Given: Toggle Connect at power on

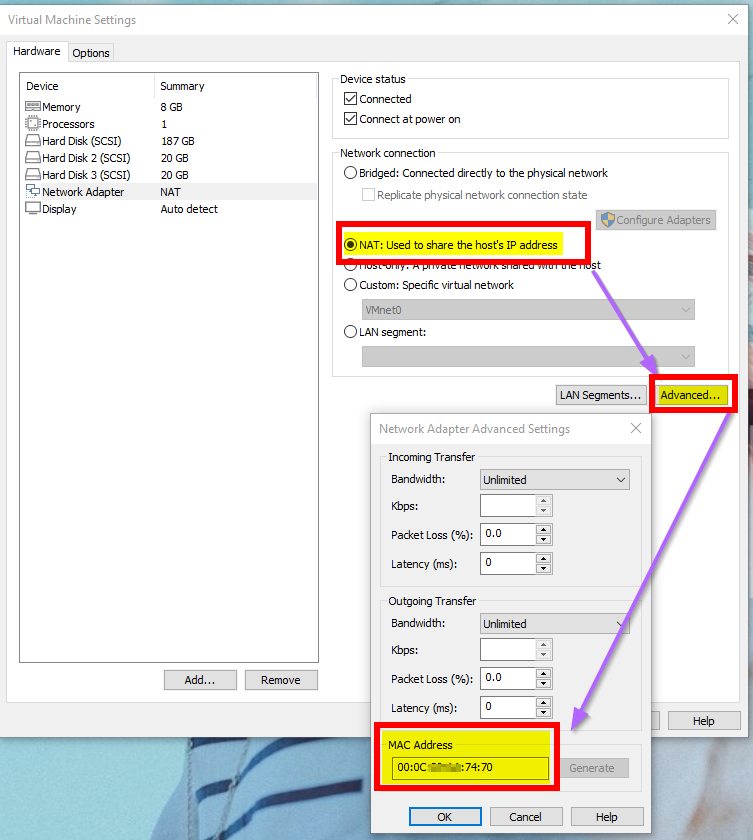Looking at the screenshot, I should (x=350, y=118).
